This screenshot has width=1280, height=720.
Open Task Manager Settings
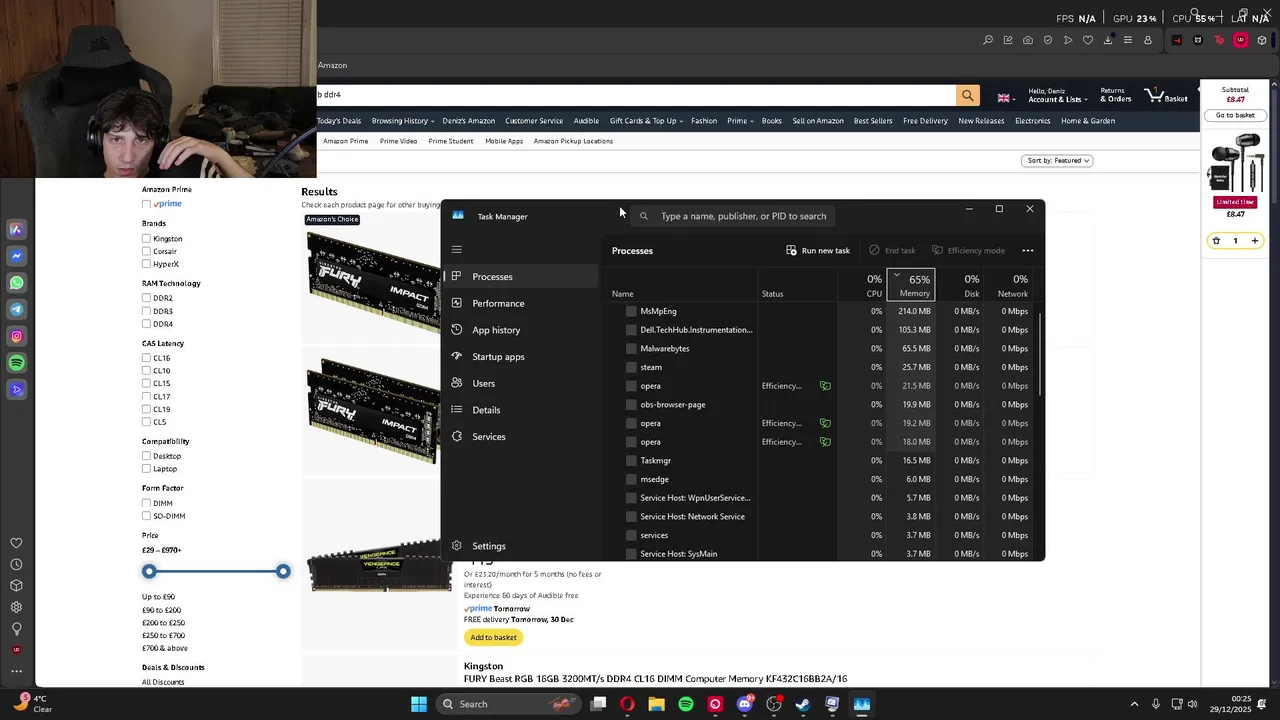tap(520, 546)
